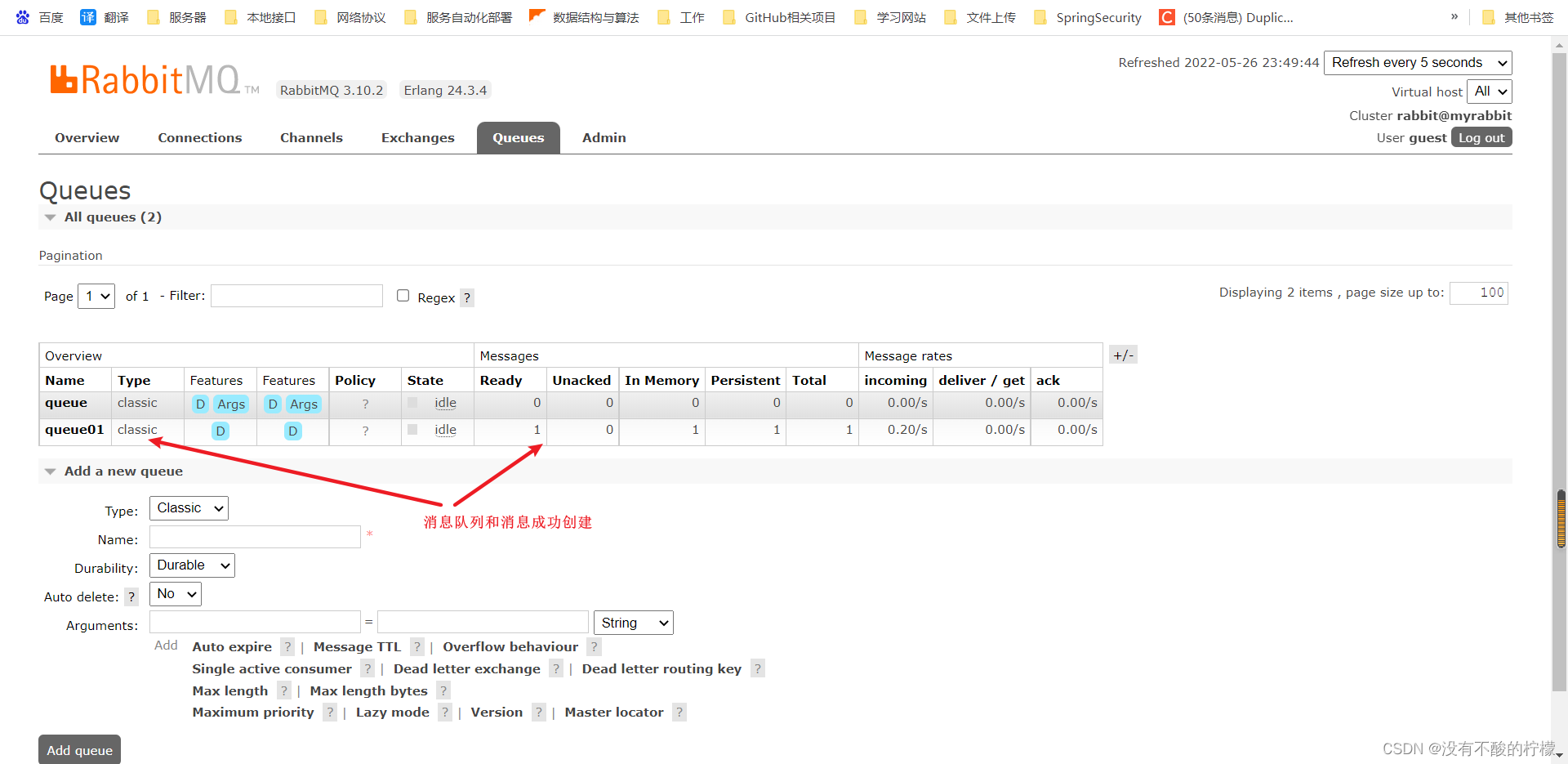Click the Auto expire help icon
This screenshot has width=1568, height=764.
287,647
